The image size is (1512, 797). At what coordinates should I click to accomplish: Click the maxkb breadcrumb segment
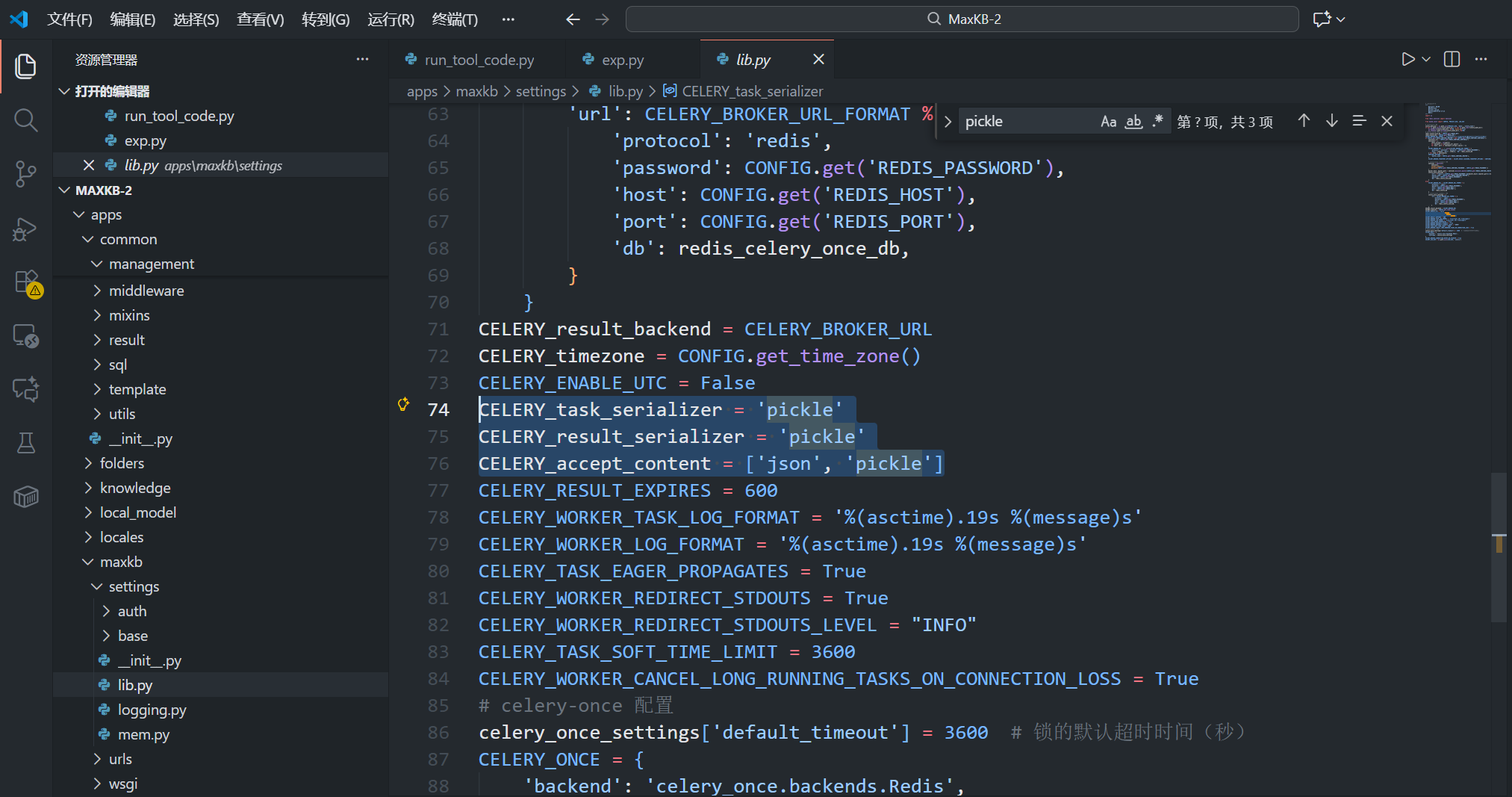[x=476, y=91]
